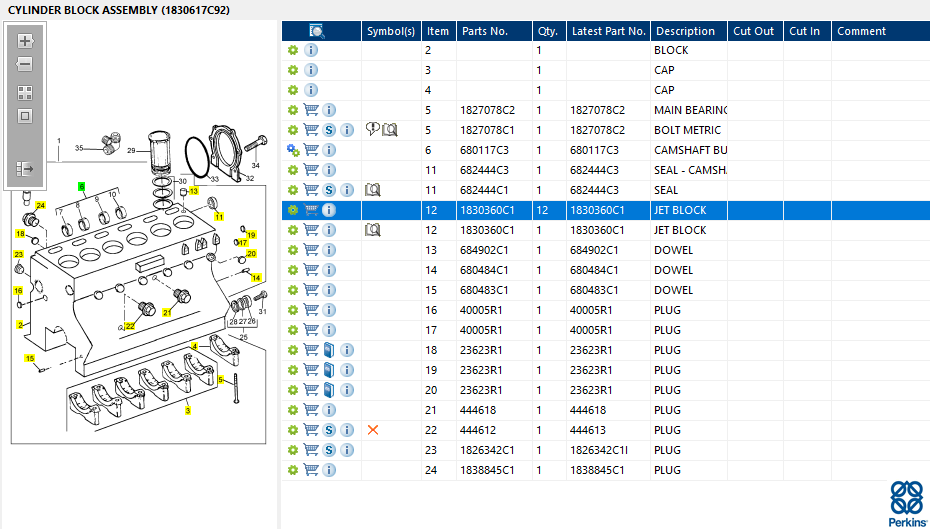Click the orange X symbol in item 22 row
Image resolution: width=930 pixels, height=529 pixels.
point(372,430)
